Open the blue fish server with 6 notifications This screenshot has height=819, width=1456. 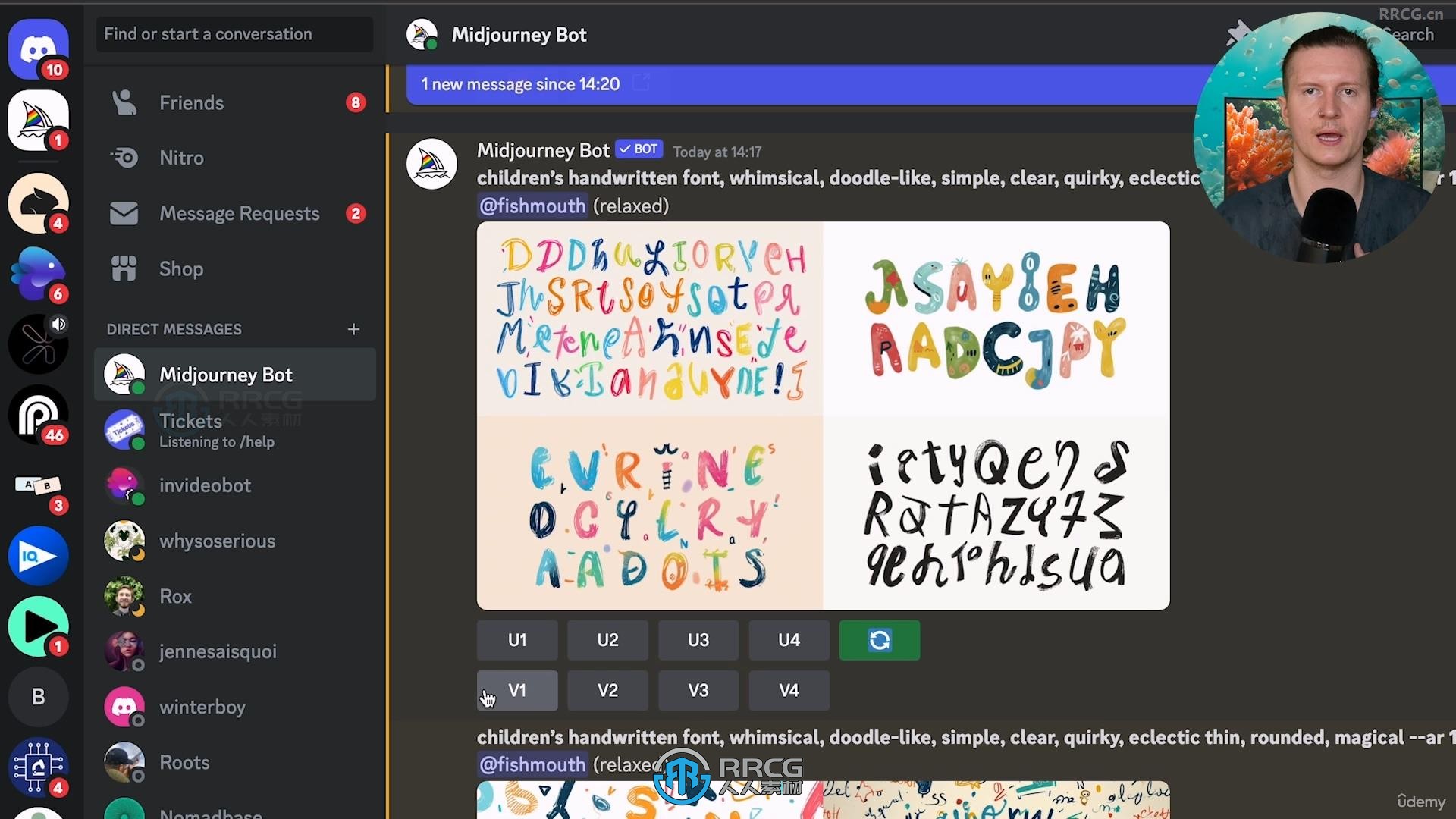(38, 273)
